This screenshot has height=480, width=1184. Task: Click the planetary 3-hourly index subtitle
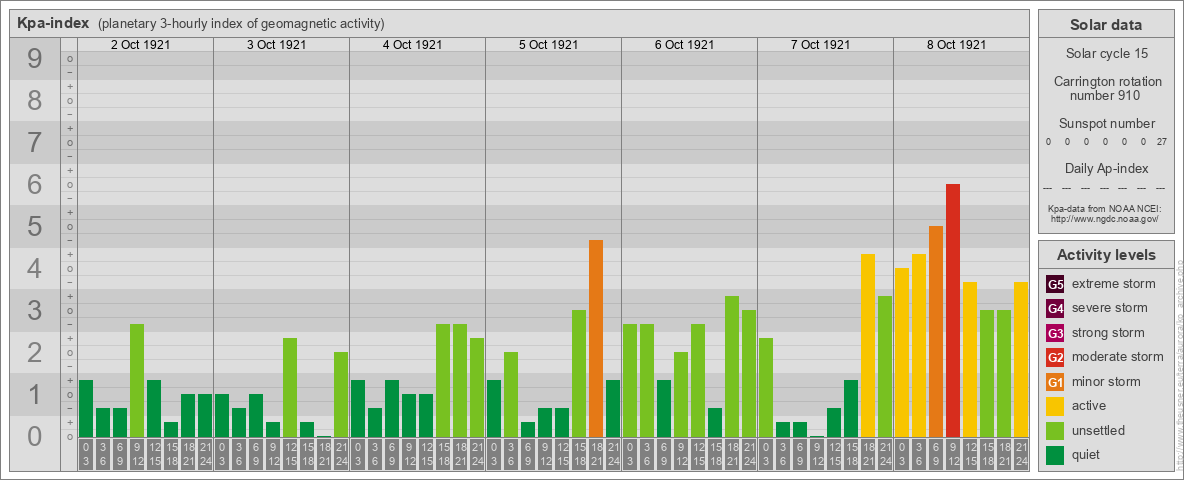(x=241, y=23)
